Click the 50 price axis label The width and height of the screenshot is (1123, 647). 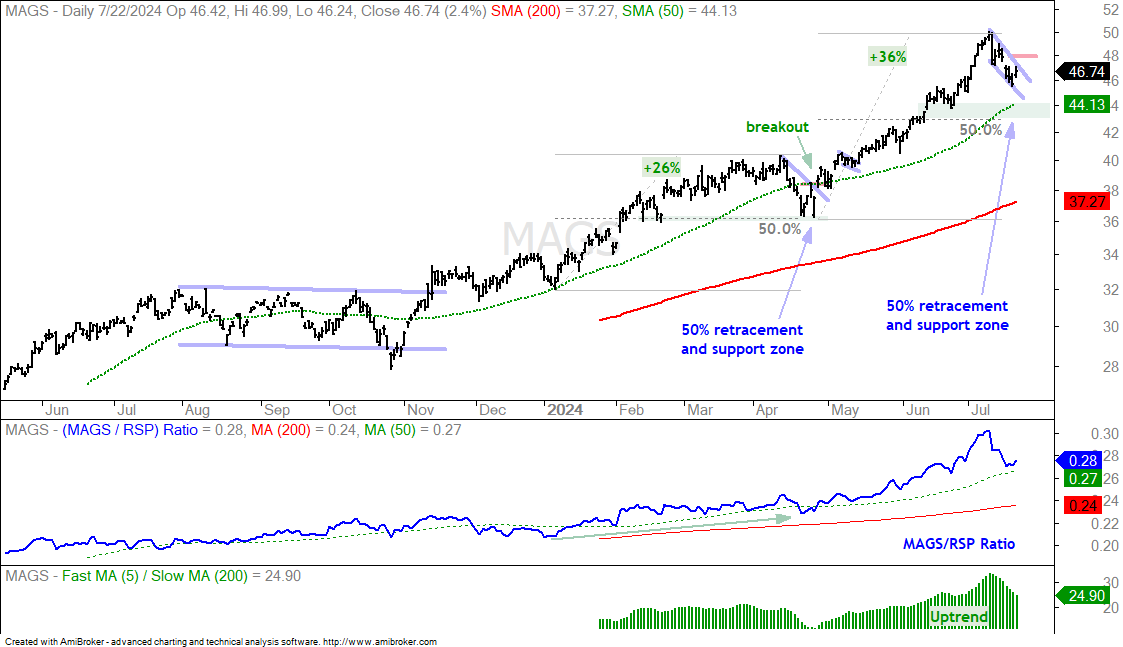[1111, 33]
